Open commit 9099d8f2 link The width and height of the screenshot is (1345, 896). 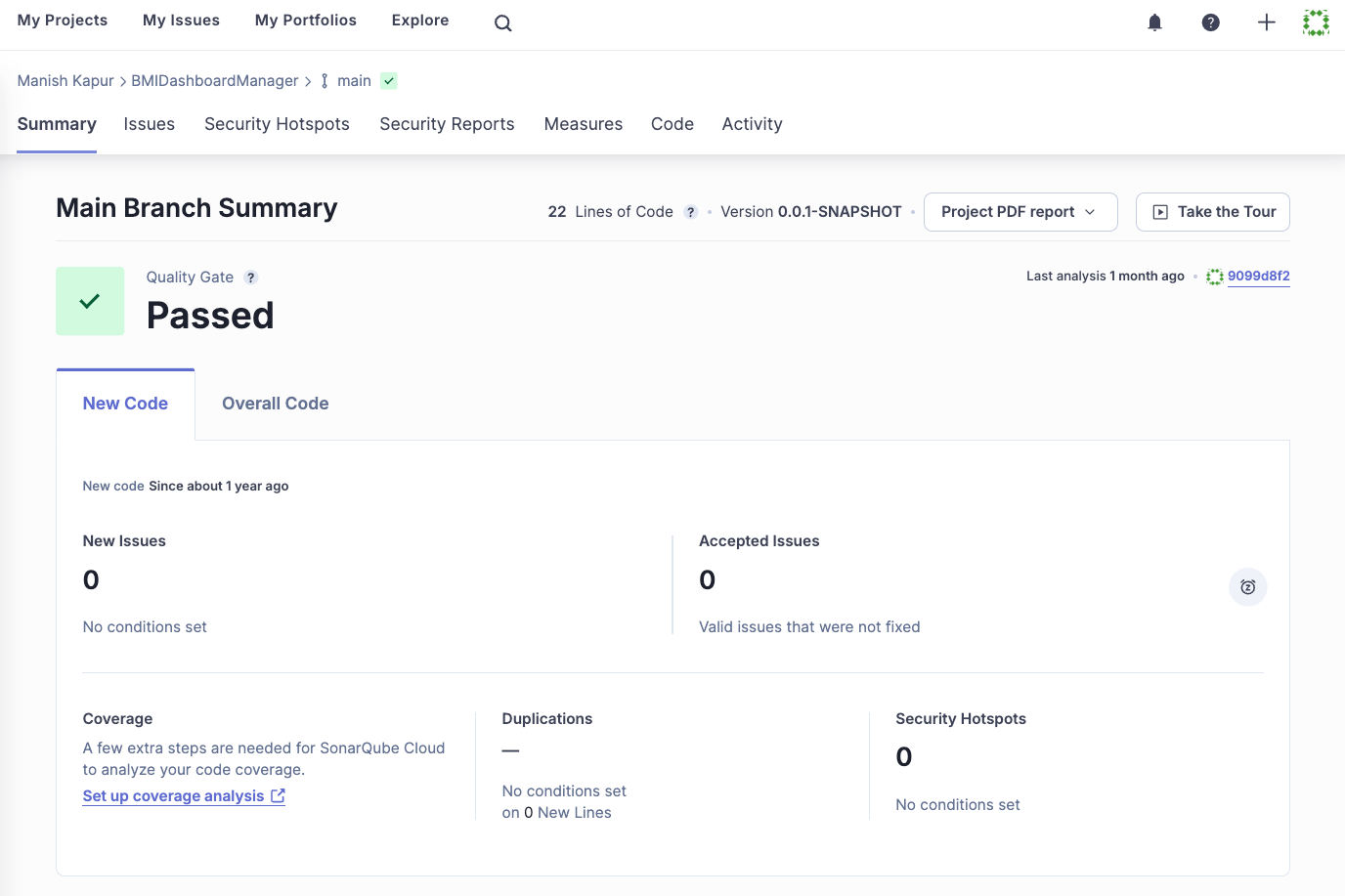pos(1258,277)
